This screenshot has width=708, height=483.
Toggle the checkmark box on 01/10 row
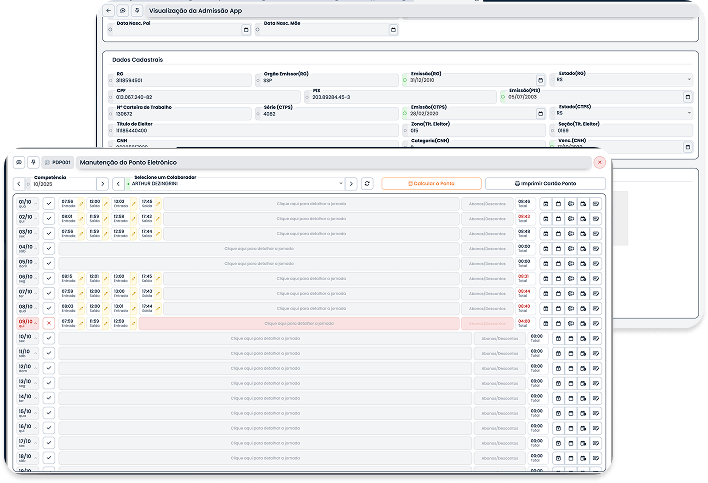tap(49, 204)
